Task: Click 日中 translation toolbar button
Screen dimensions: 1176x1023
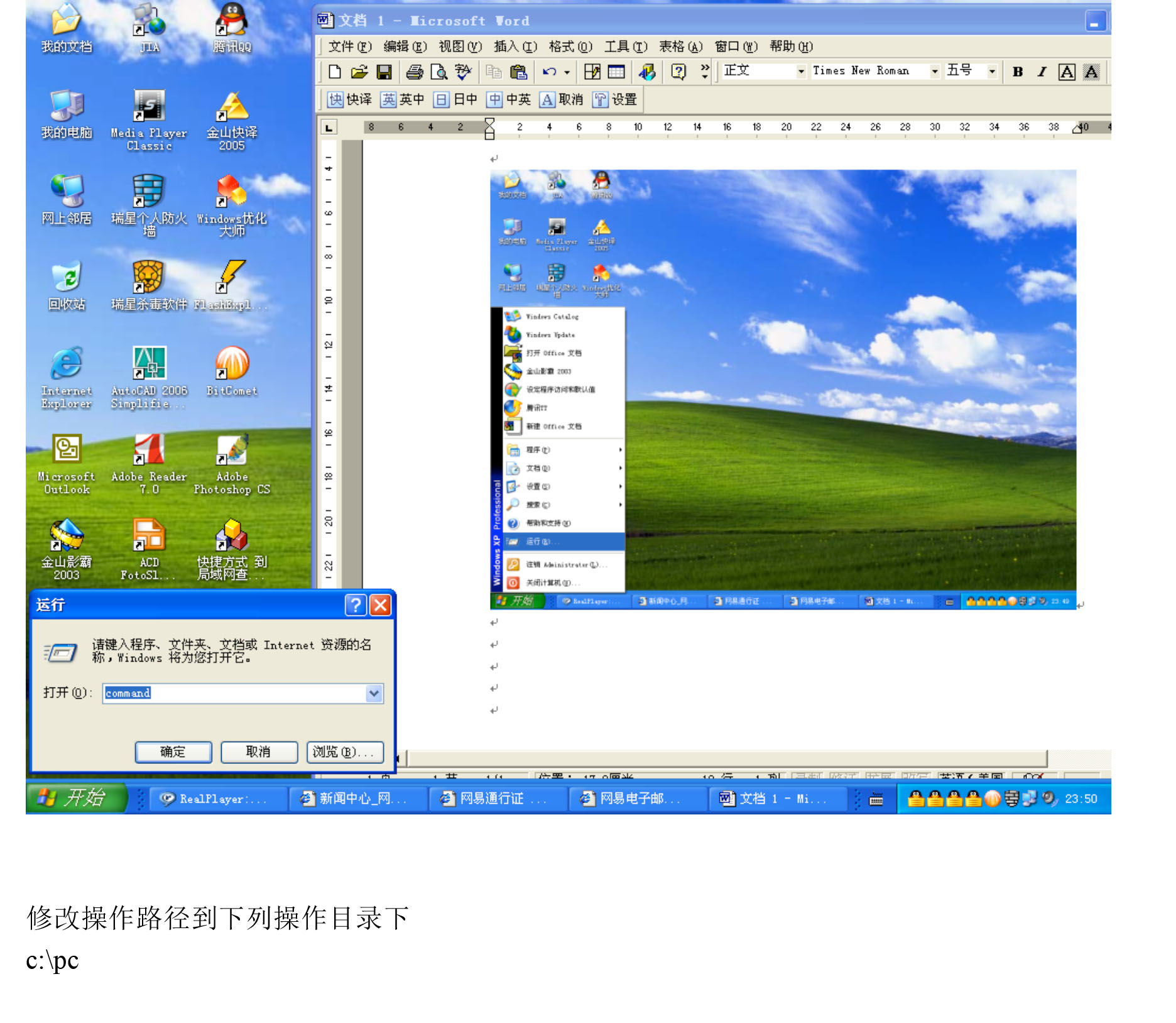Action: click(x=456, y=99)
